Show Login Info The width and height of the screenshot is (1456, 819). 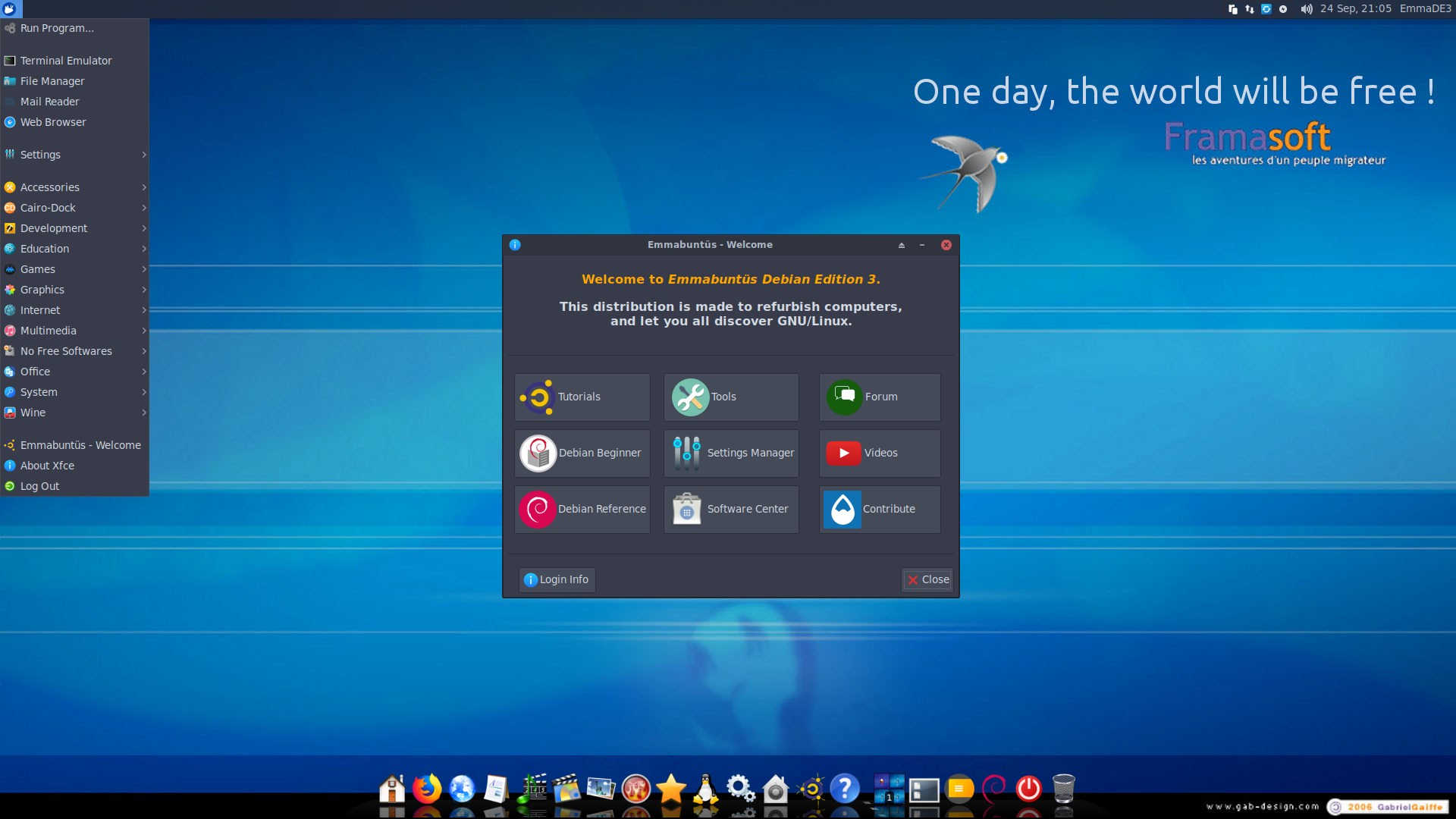point(557,579)
